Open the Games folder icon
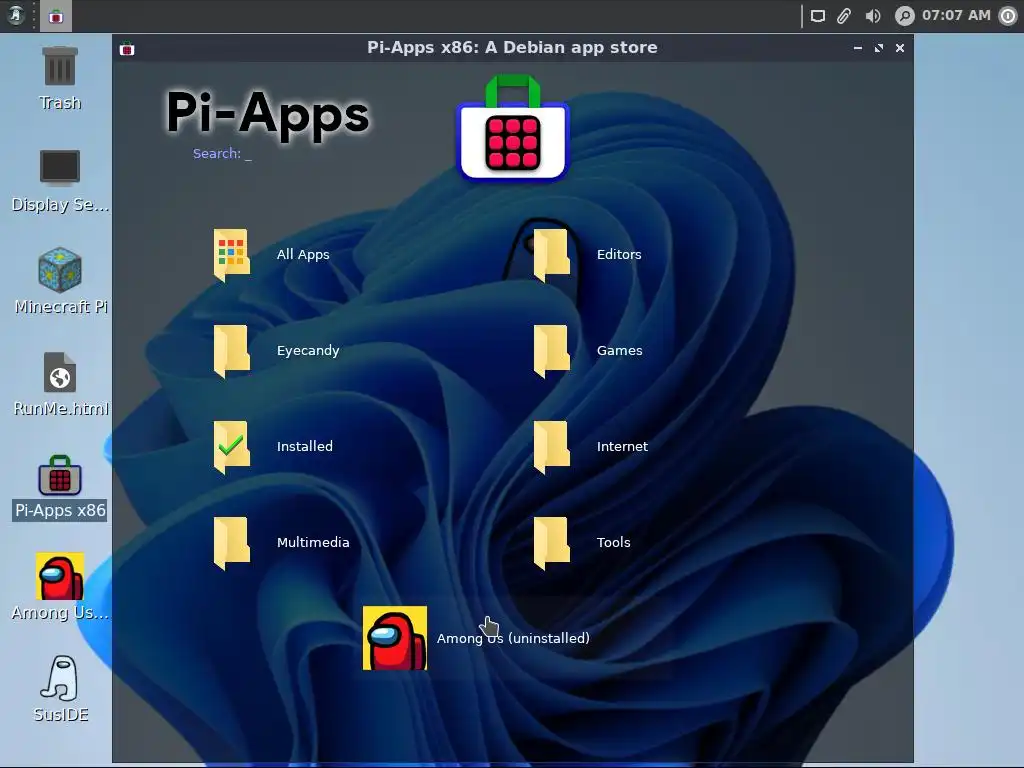Viewport: 1024px width, 768px height. click(552, 351)
